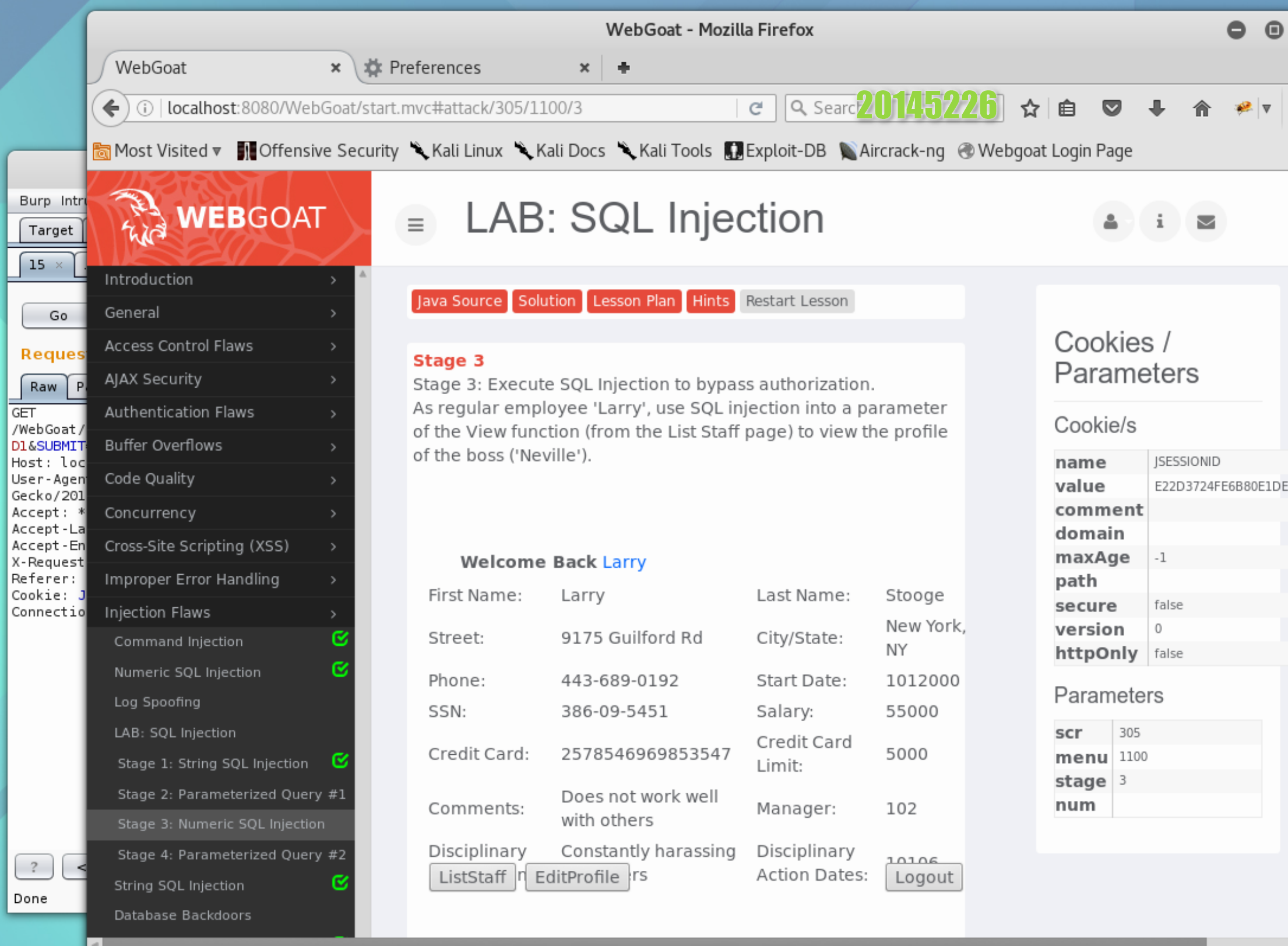Reload the page with the refresh icon
1288x946 pixels.
(x=756, y=108)
